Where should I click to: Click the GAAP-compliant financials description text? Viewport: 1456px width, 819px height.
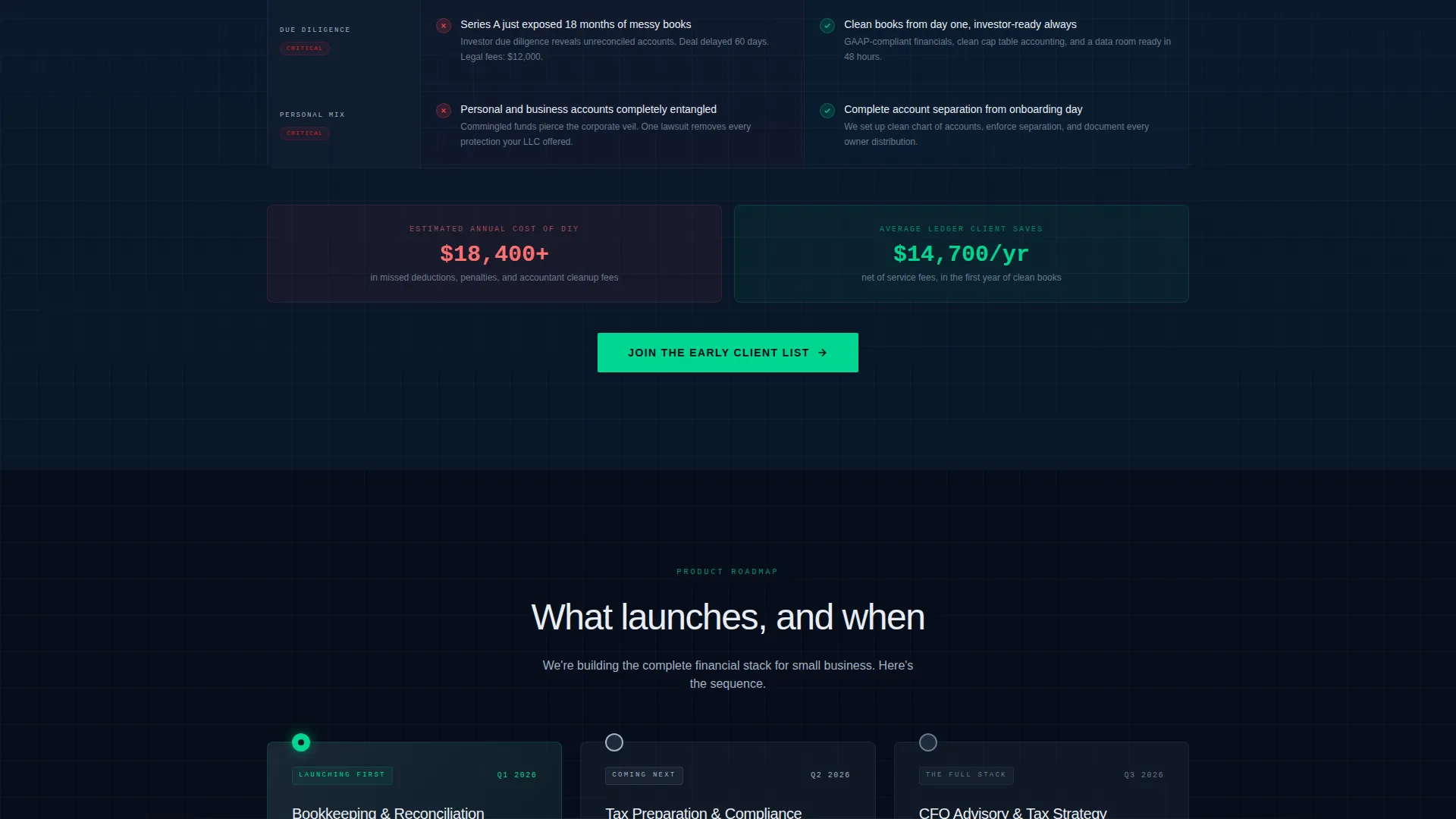[1007, 49]
